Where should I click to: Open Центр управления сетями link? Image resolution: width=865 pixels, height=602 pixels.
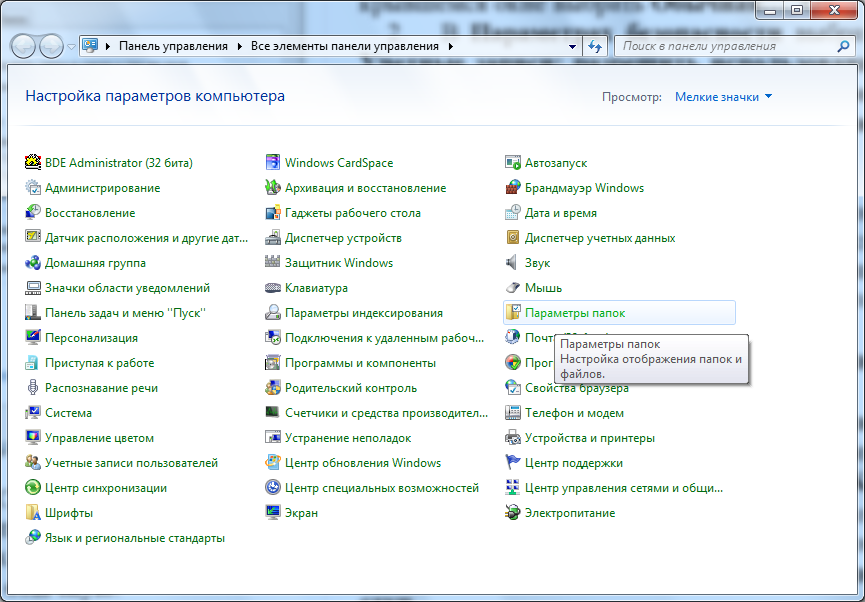[x=624, y=488]
